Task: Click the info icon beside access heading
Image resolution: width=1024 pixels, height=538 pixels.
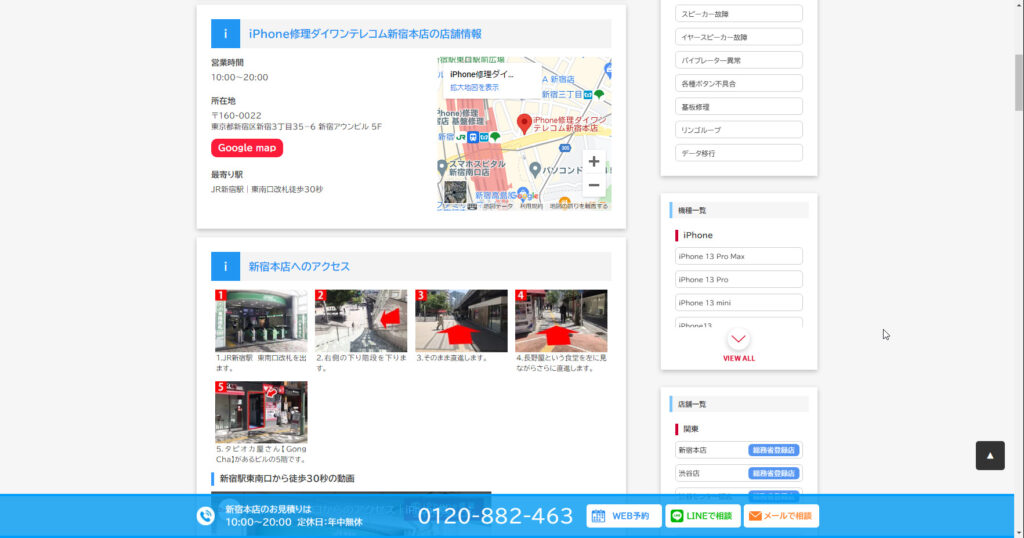Action: click(225, 266)
